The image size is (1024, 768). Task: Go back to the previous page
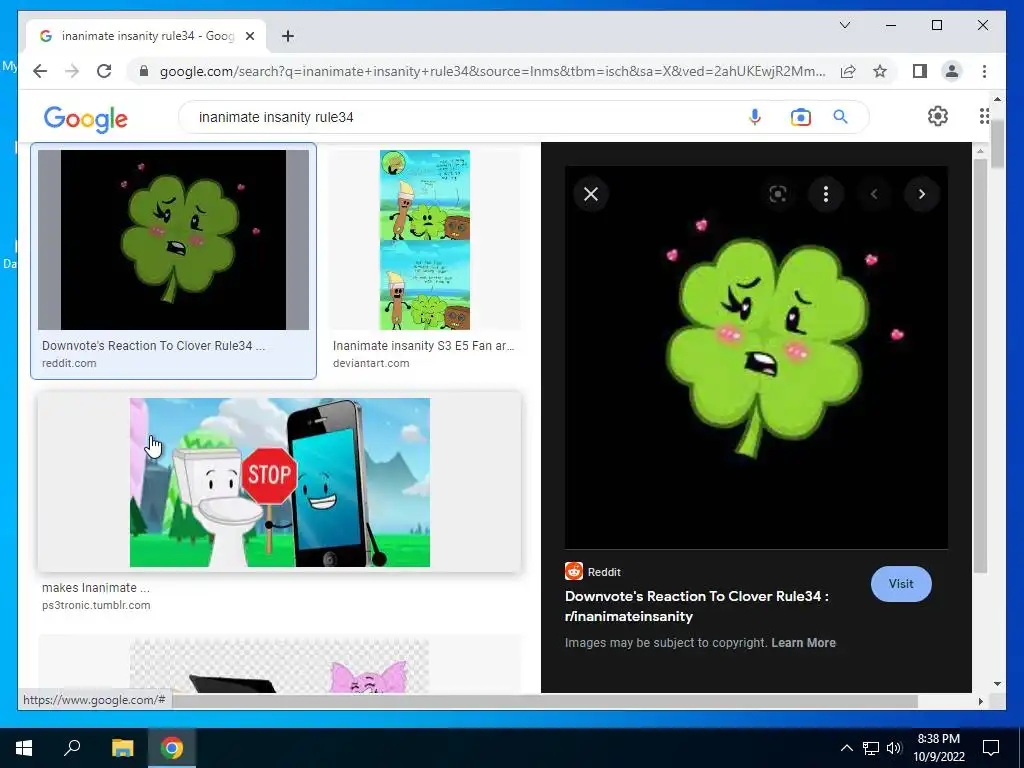(40, 71)
